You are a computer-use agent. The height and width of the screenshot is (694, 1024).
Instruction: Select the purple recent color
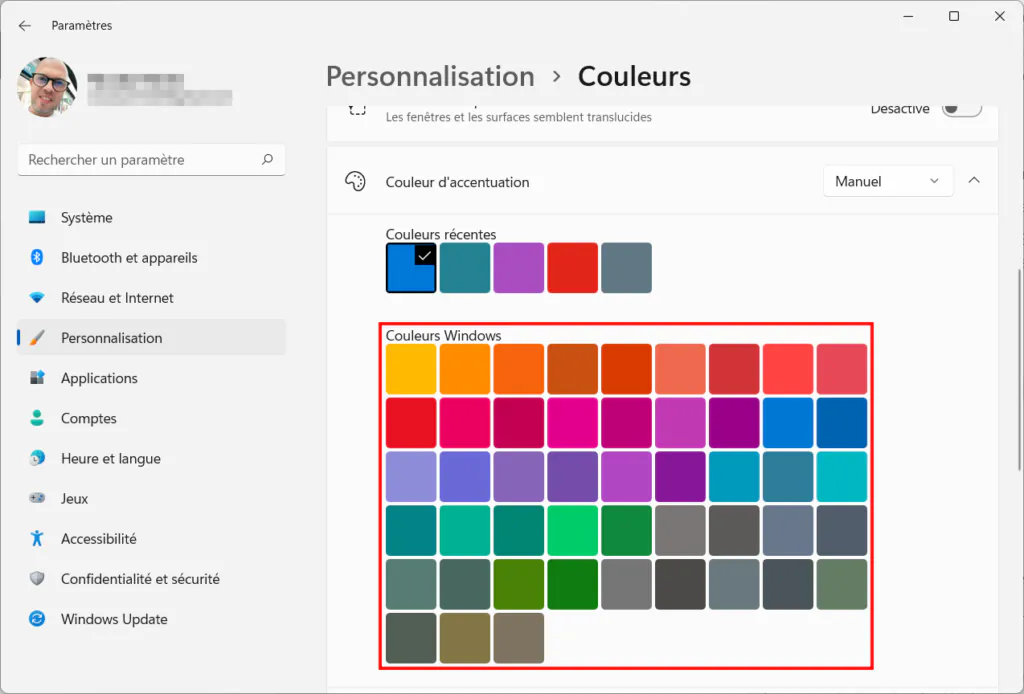point(519,268)
